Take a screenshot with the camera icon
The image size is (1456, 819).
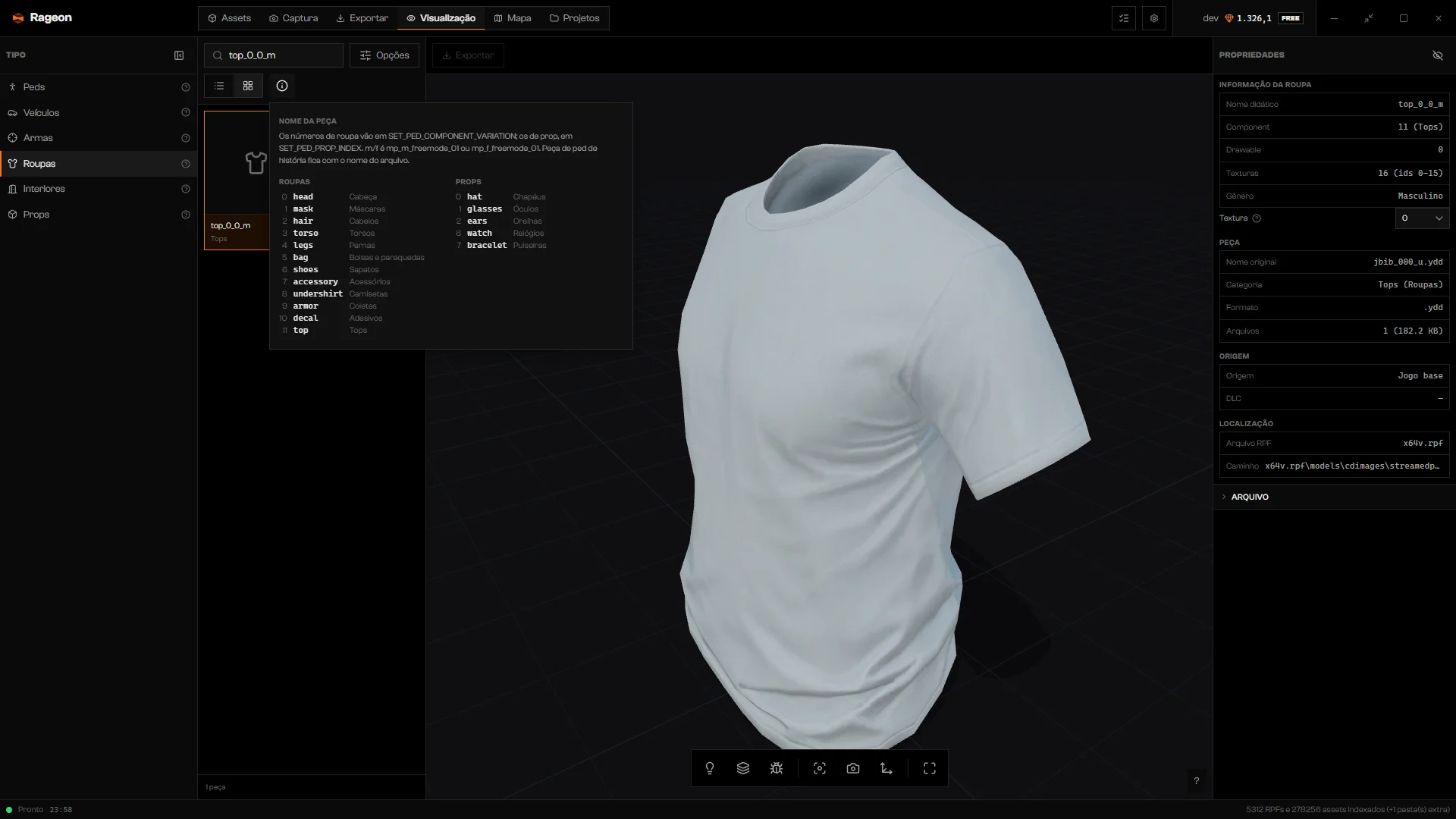tap(853, 768)
